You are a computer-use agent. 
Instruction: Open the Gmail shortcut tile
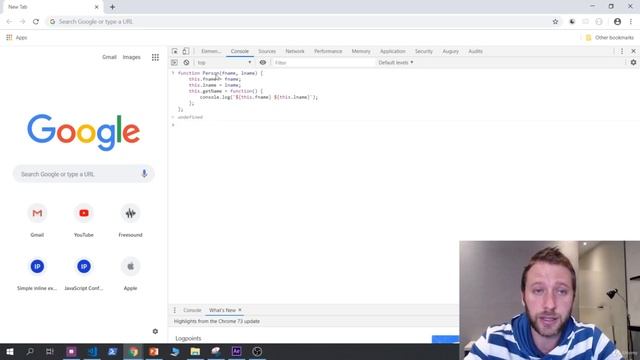[x=37, y=220]
